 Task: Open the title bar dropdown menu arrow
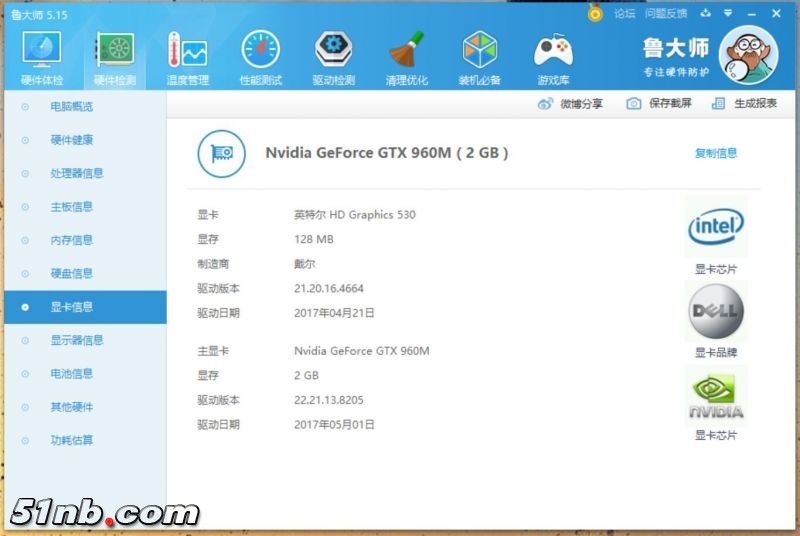[x=730, y=13]
